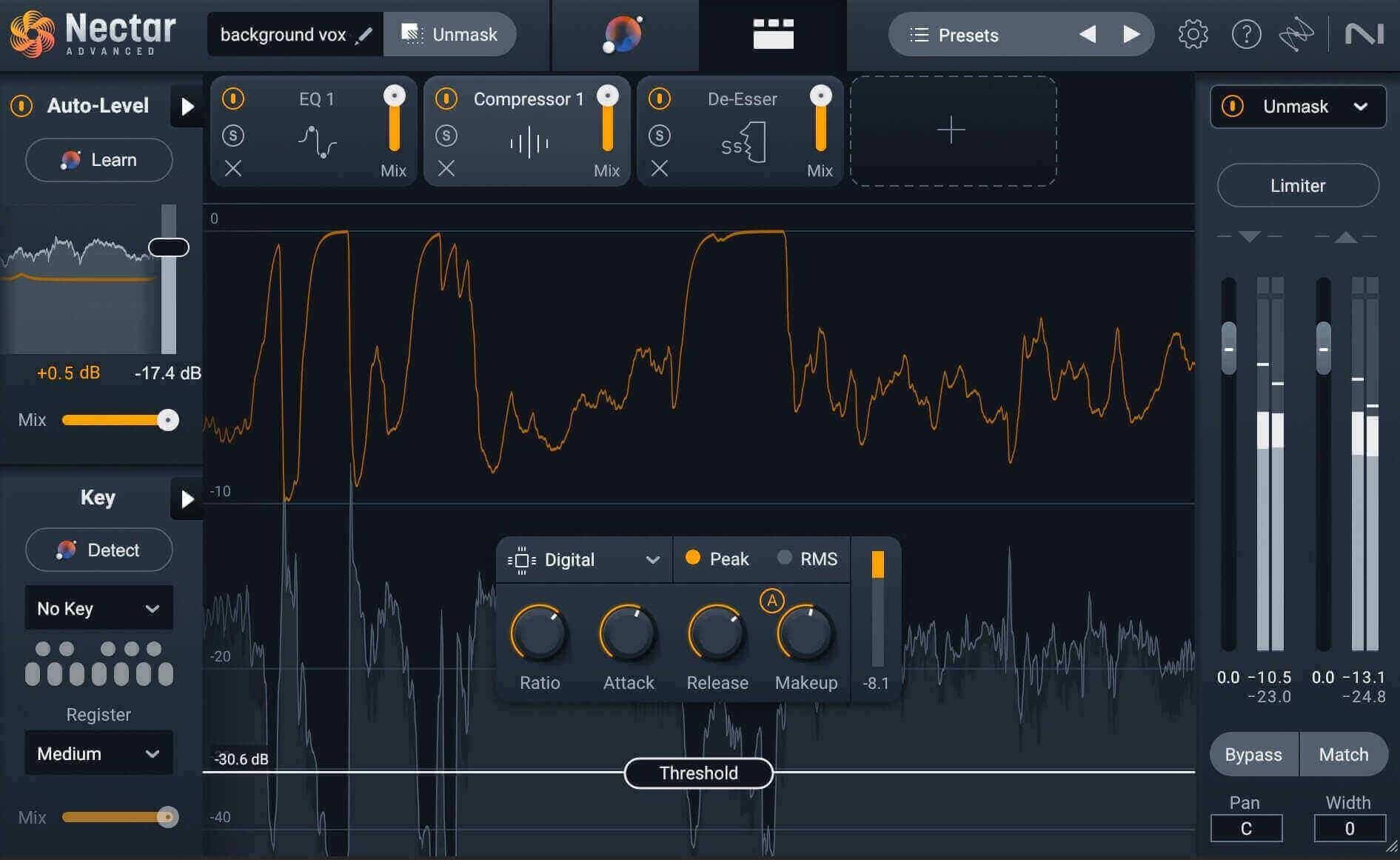The width and height of the screenshot is (1400, 860).
Task: Click the Match button
Action: [x=1344, y=754]
